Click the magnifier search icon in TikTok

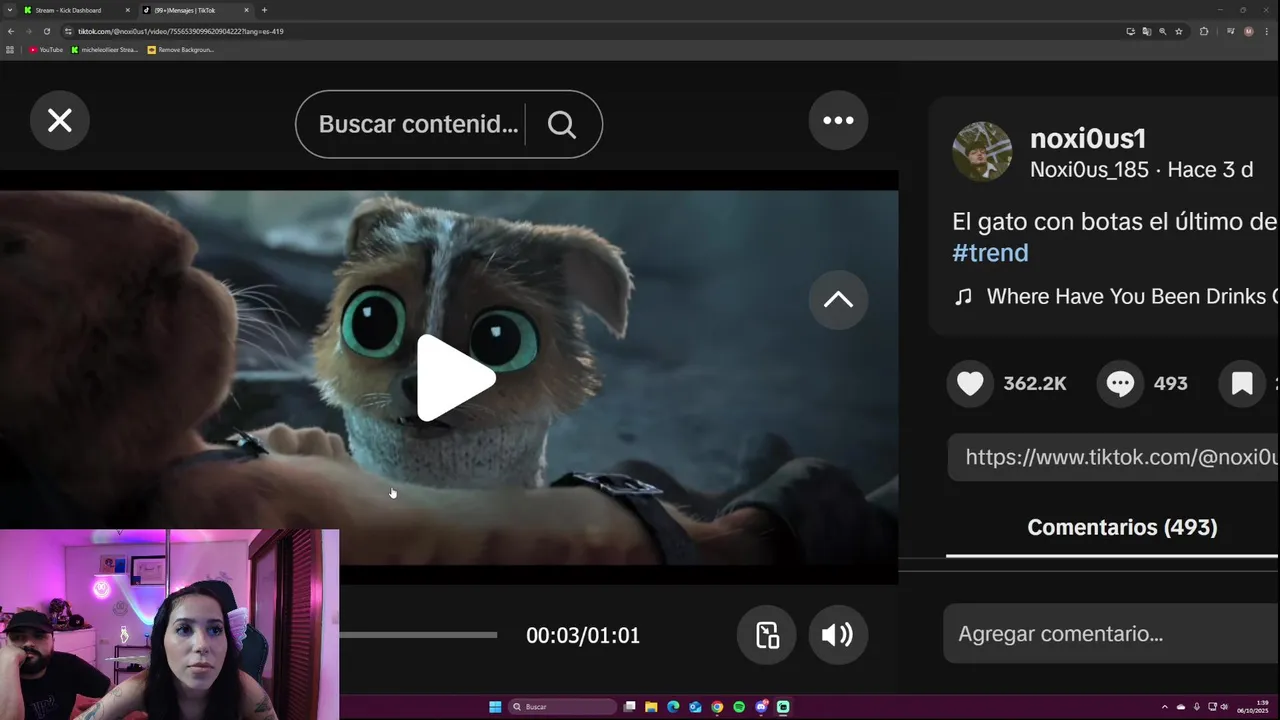click(x=562, y=124)
